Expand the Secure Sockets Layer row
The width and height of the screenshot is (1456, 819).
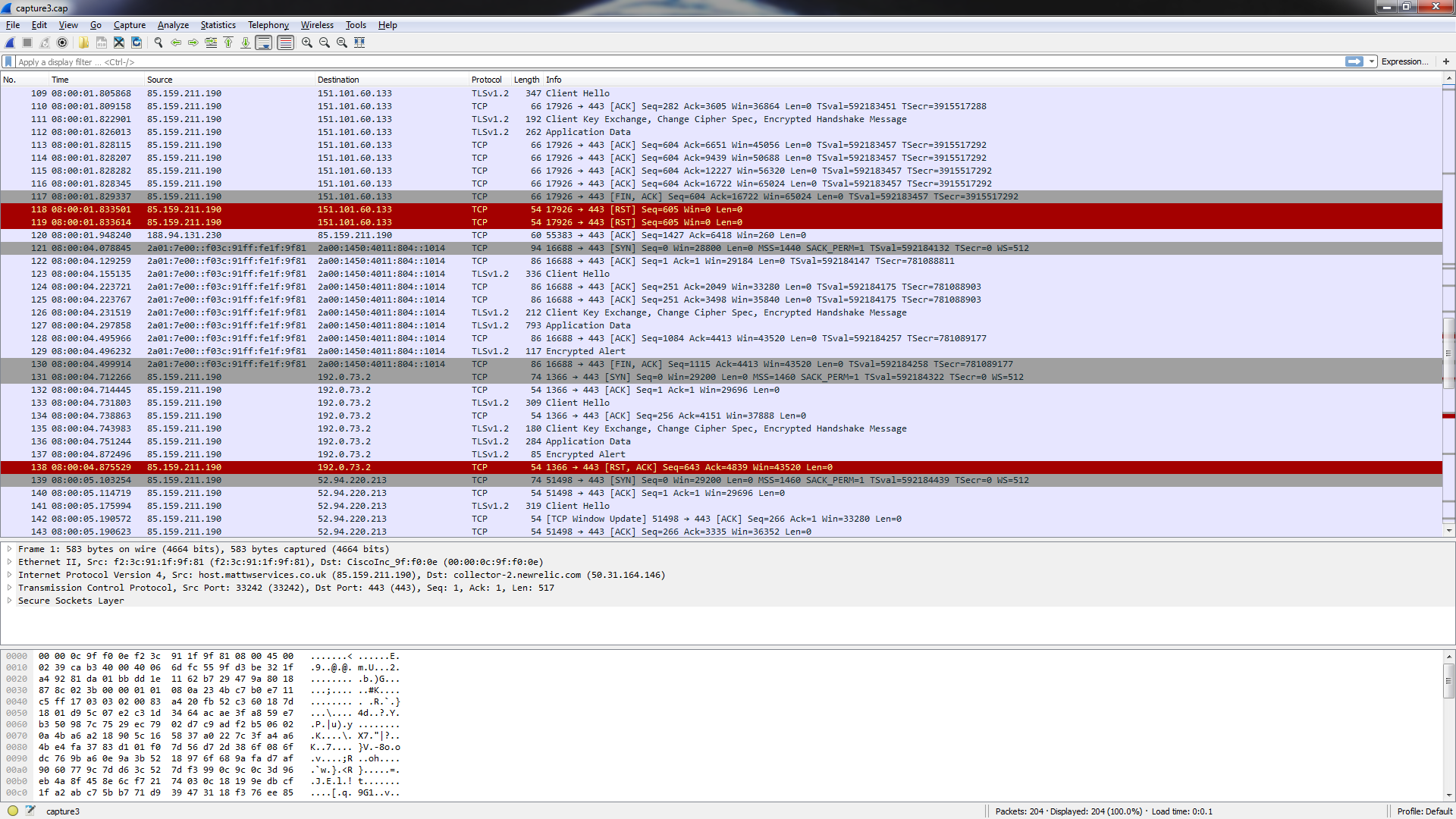pos(9,601)
